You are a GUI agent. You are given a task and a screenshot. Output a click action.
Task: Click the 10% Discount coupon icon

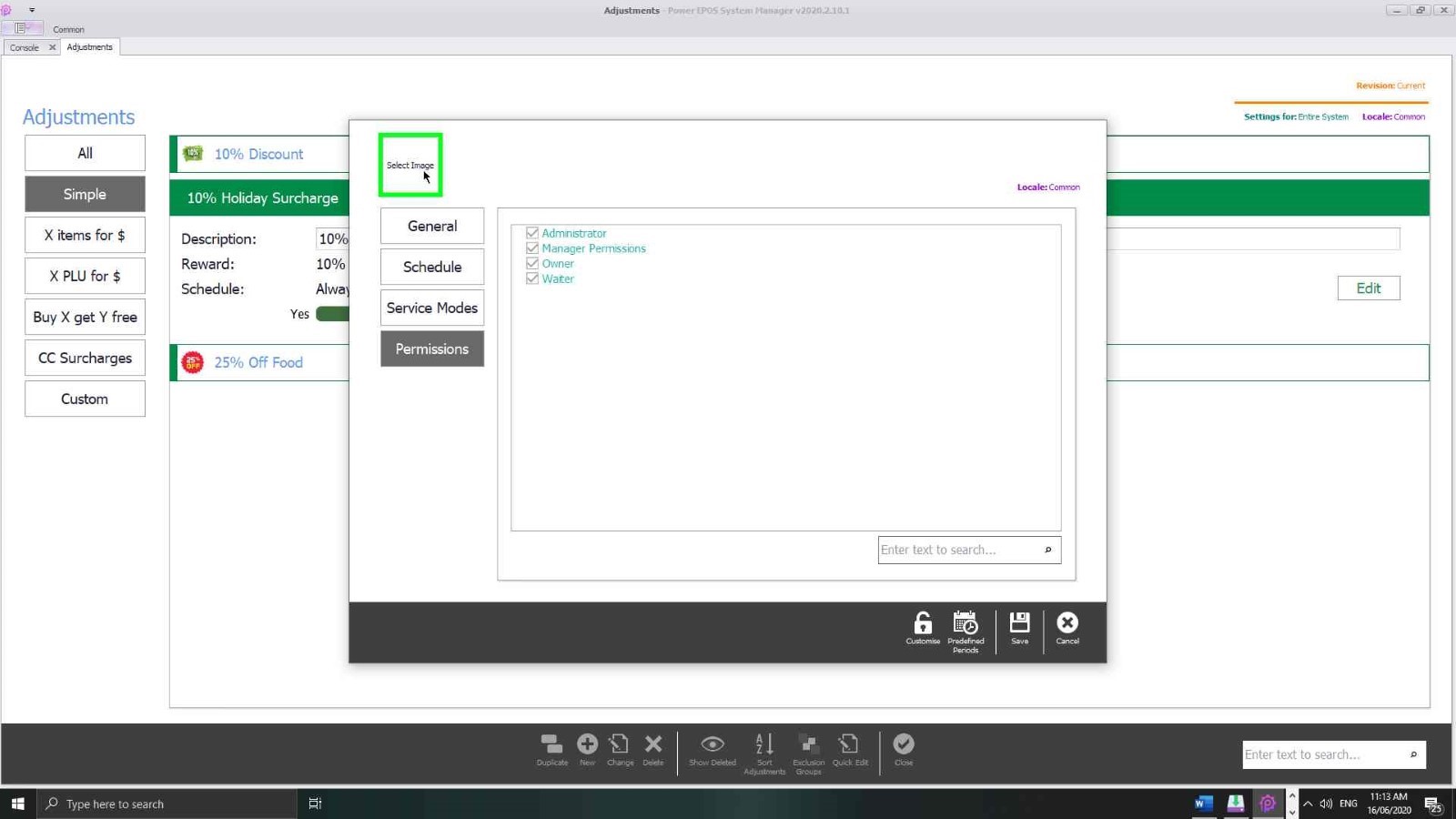click(193, 154)
